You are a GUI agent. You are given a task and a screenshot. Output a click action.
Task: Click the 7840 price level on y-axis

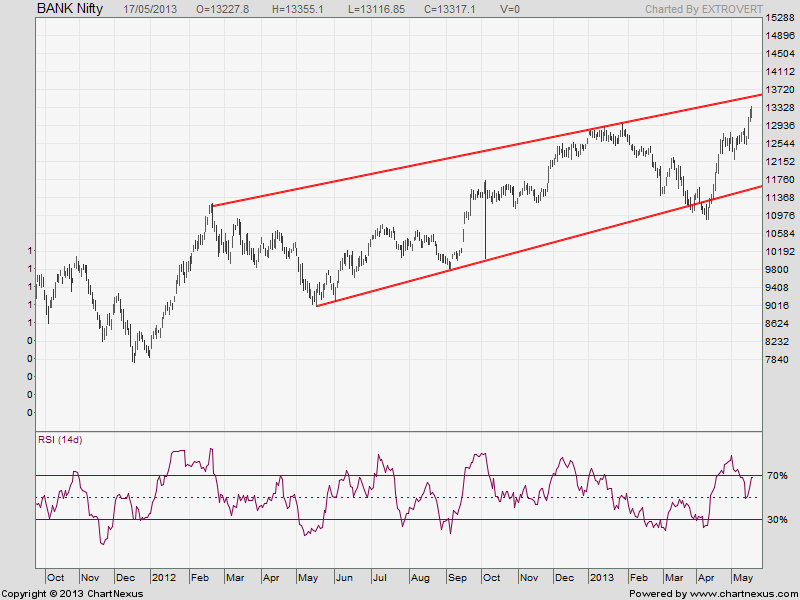click(778, 360)
